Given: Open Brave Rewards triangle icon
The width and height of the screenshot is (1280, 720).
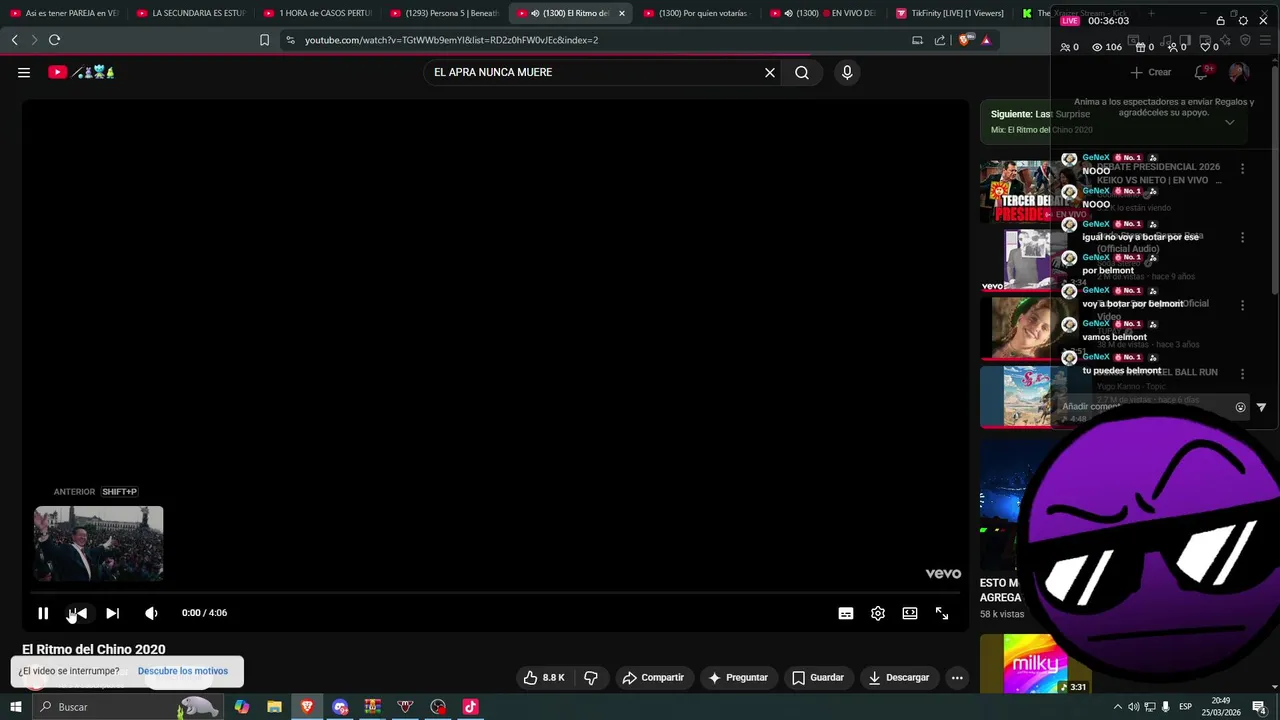Looking at the screenshot, I should coord(986,40).
